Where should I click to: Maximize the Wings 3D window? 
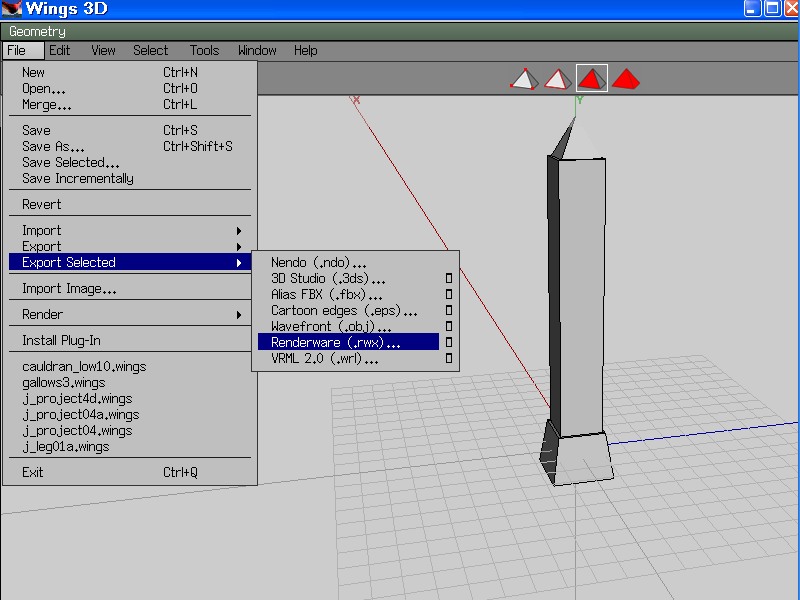(x=772, y=9)
